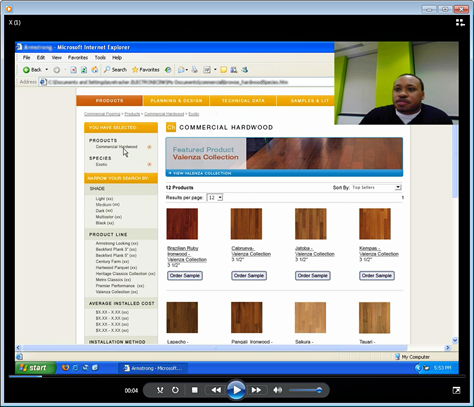The height and width of the screenshot is (407, 474).
Task: Click the IE Back button
Action: pos(32,70)
